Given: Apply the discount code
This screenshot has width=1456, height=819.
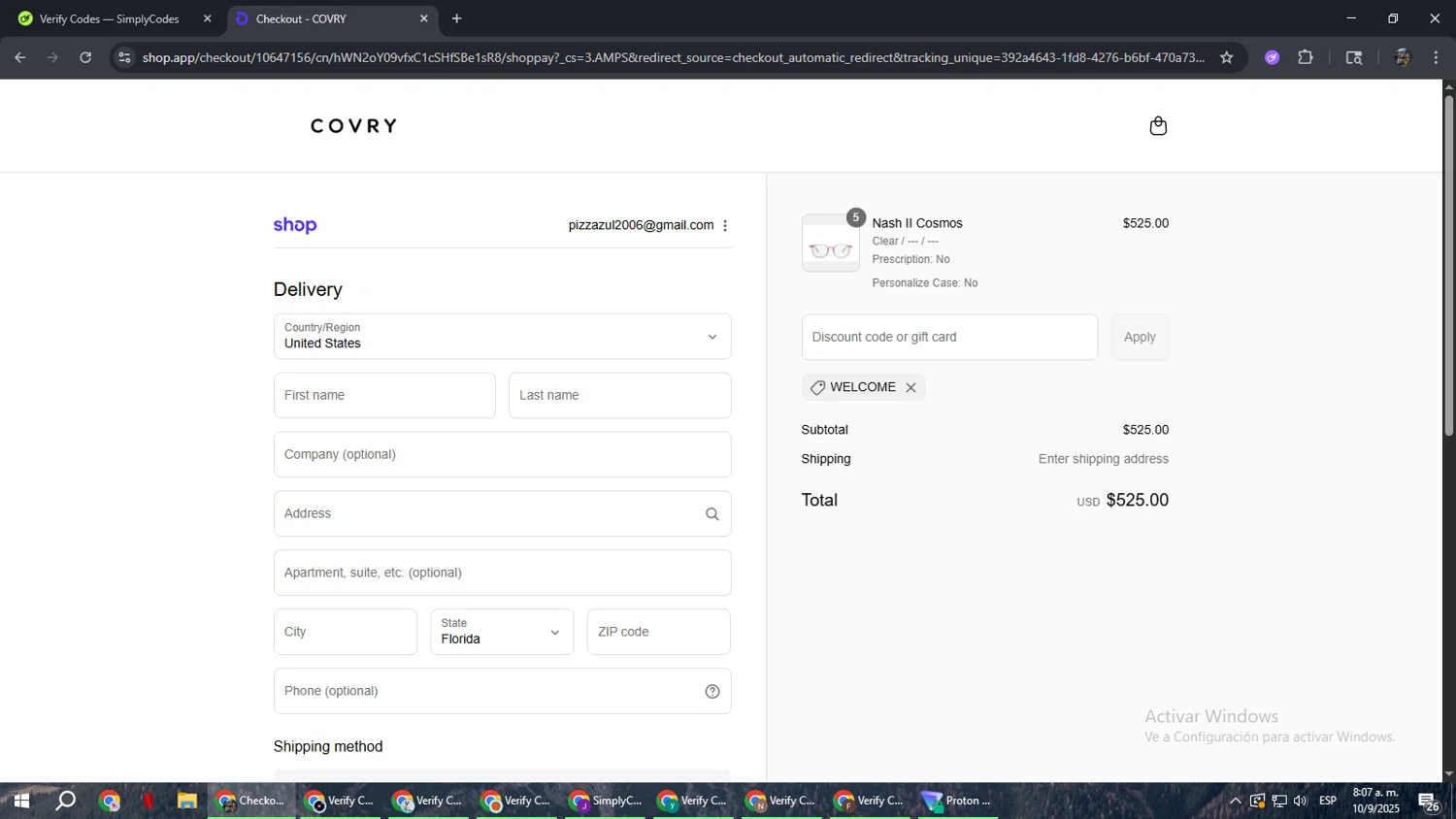Looking at the screenshot, I should [x=1140, y=338].
